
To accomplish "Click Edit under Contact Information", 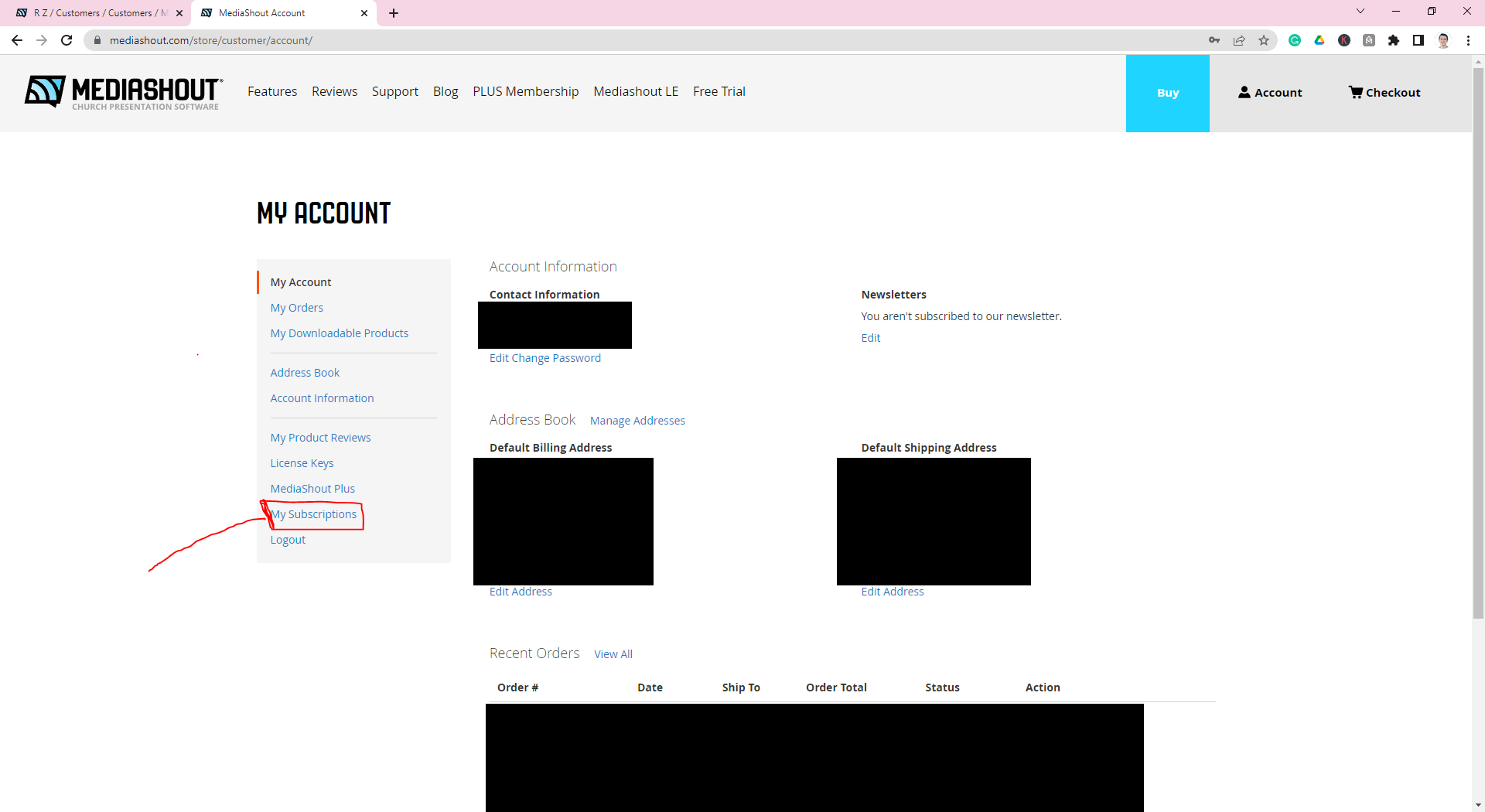I will point(499,358).
